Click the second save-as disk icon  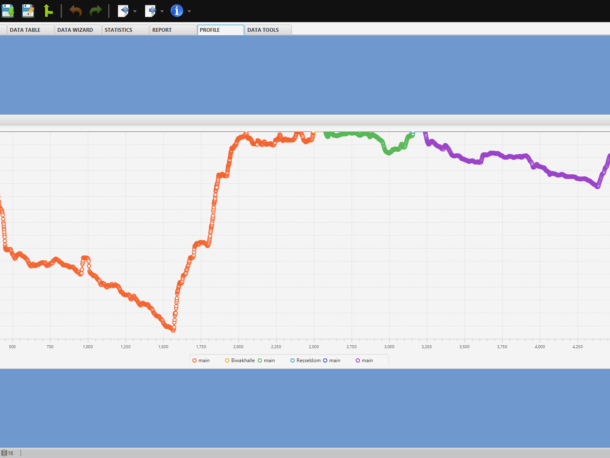pos(28,11)
